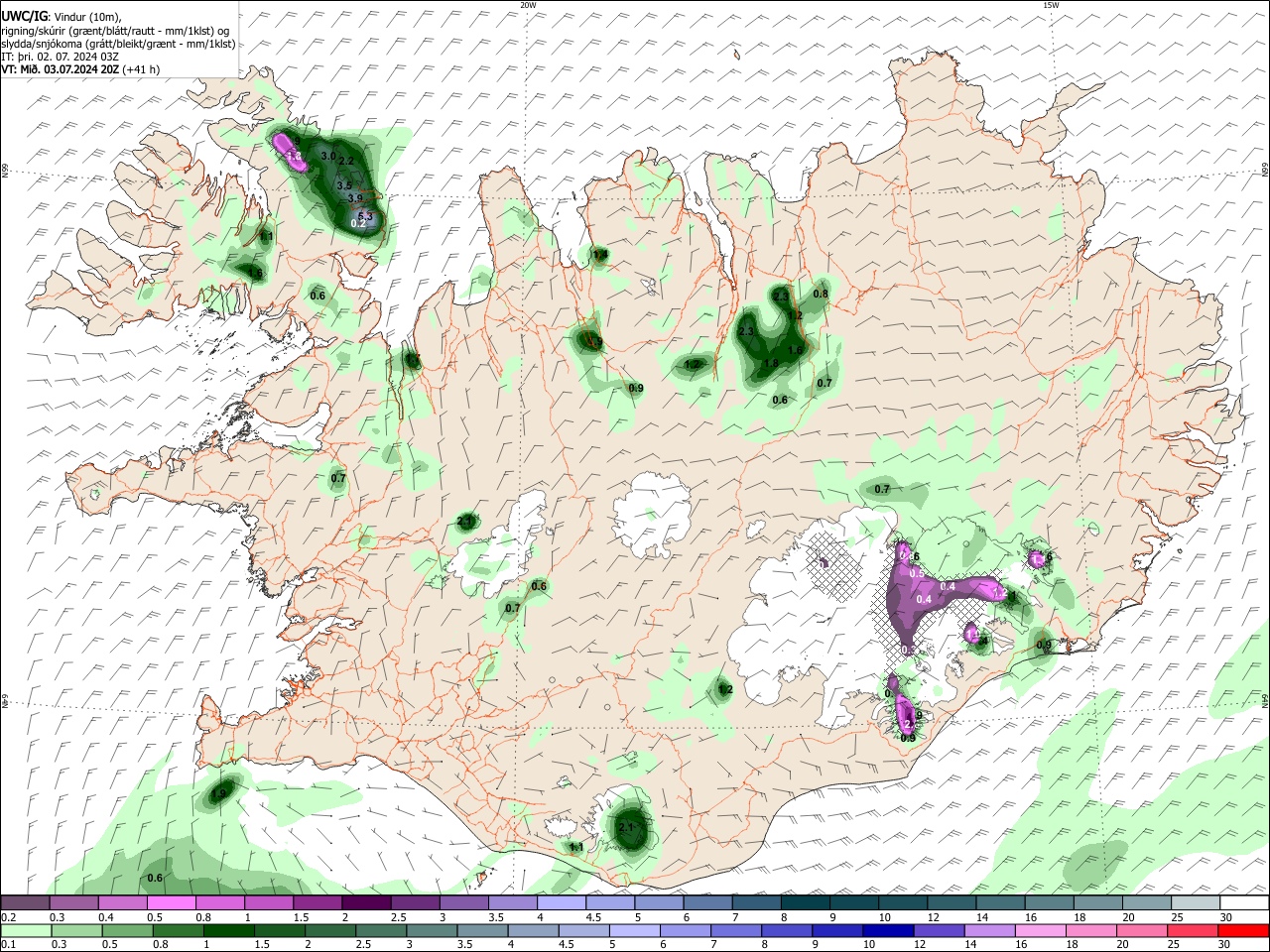Pick the pale grey 25 swatch in upper legend row
Screen dimensions: 1270x952
coord(1196,903)
